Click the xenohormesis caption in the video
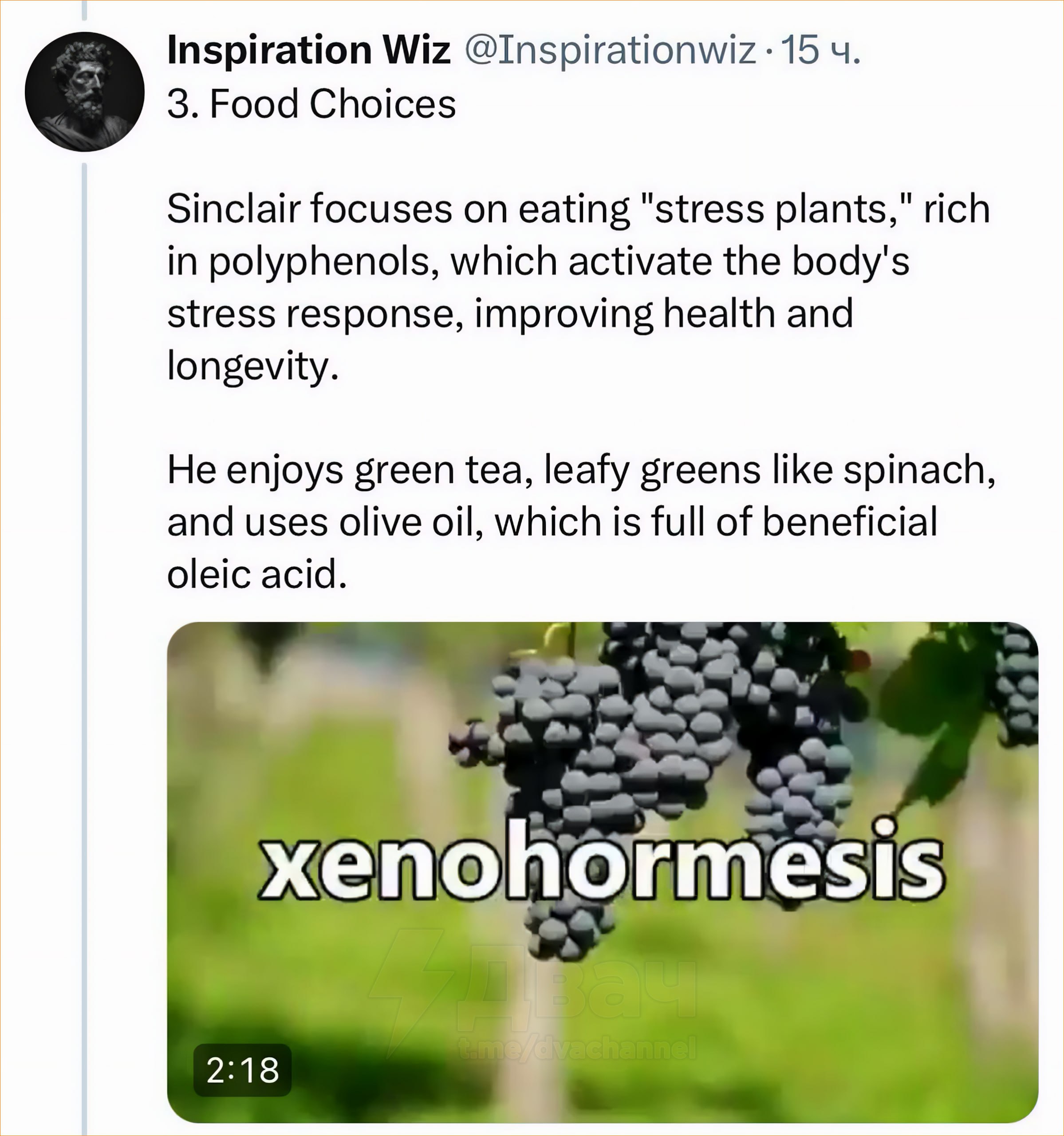 pyautogui.click(x=601, y=861)
